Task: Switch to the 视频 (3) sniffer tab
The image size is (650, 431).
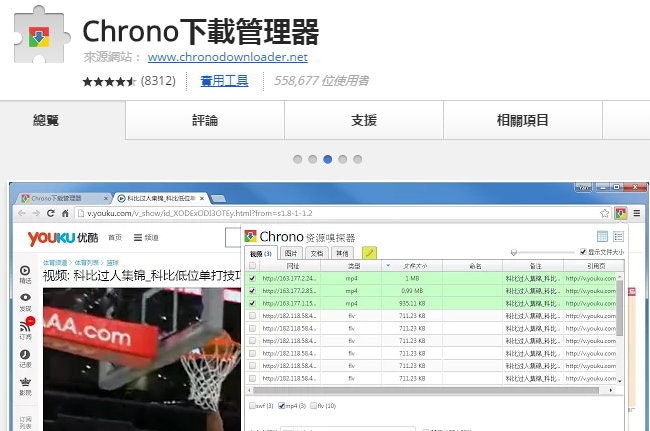Action: click(x=261, y=253)
